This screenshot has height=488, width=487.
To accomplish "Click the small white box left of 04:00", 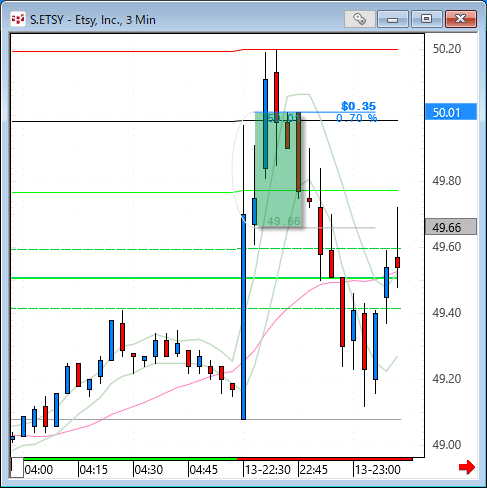I will pyautogui.click(x=17, y=468).
